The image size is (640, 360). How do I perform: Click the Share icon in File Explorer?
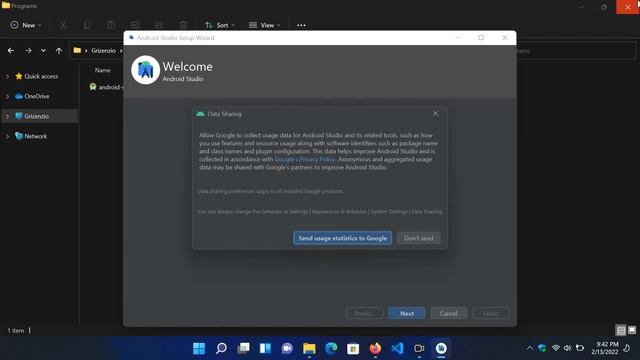(x=159, y=25)
